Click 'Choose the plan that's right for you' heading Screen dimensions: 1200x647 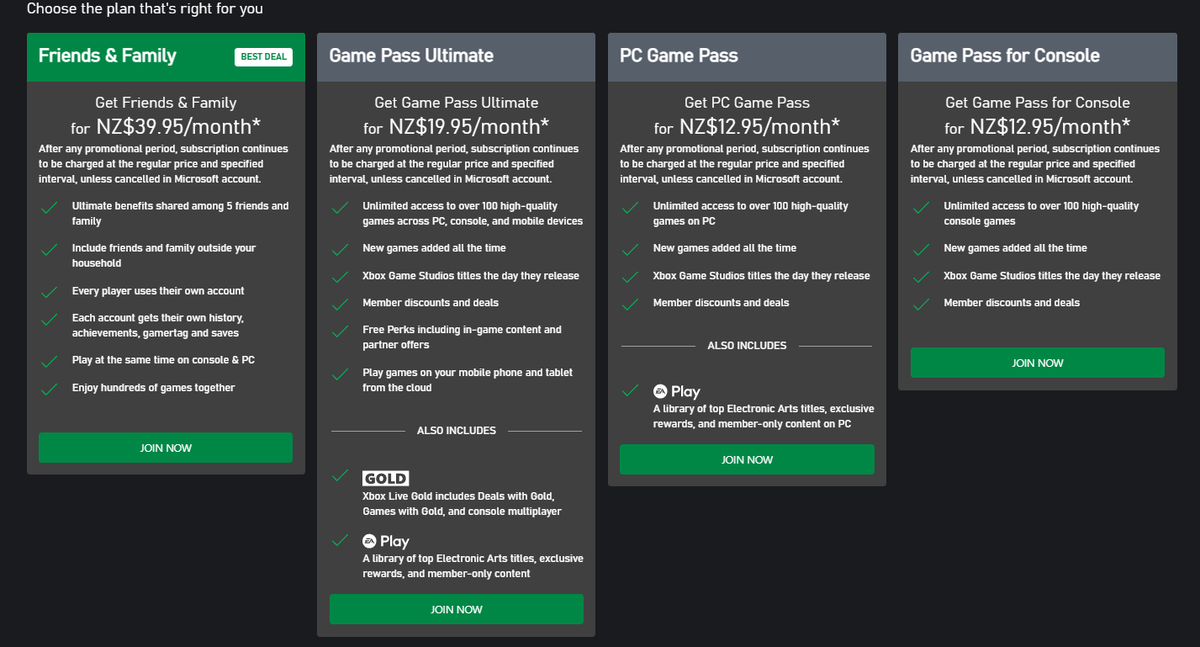pyautogui.click(x=145, y=9)
